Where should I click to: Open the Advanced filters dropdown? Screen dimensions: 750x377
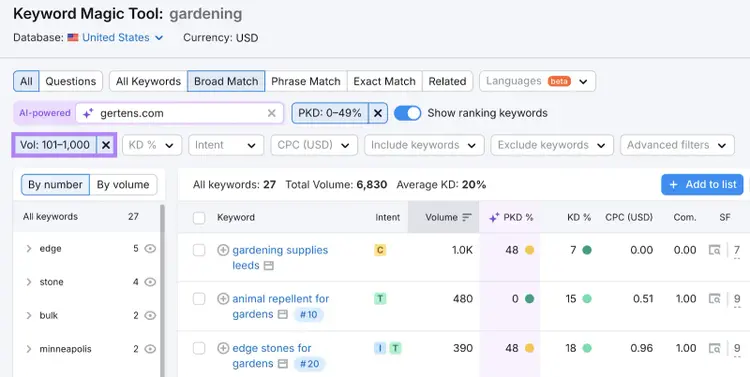tap(677, 145)
